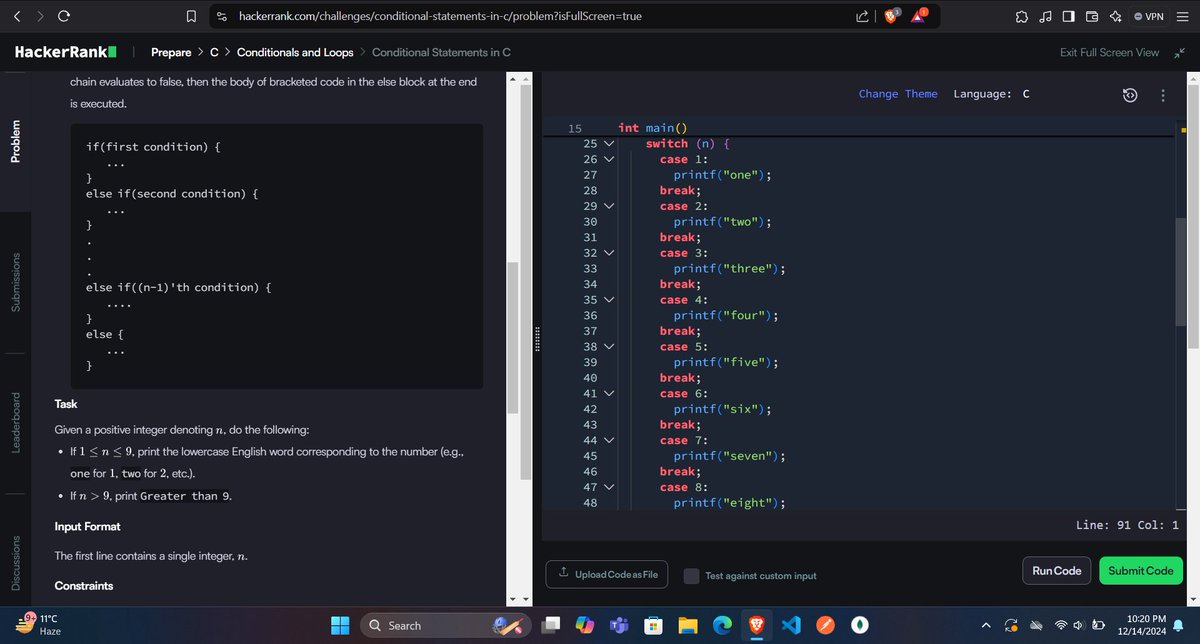The image size is (1200, 644).
Task: Open the Brave Wallet icon
Action: point(1092,17)
